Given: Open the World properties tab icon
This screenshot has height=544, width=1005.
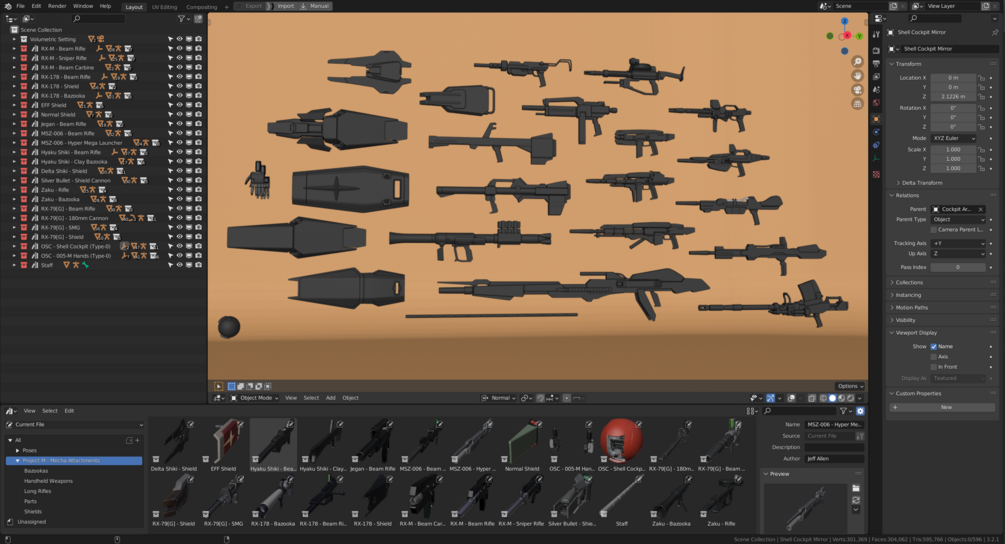Looking at the screenshot, I should [876, 103].
